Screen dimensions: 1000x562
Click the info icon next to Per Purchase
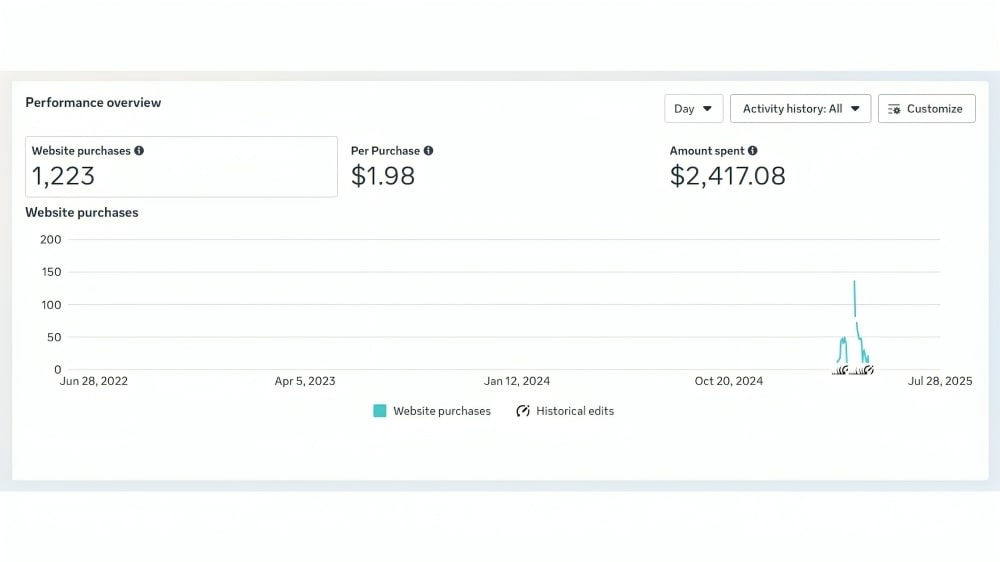point(428,151)
